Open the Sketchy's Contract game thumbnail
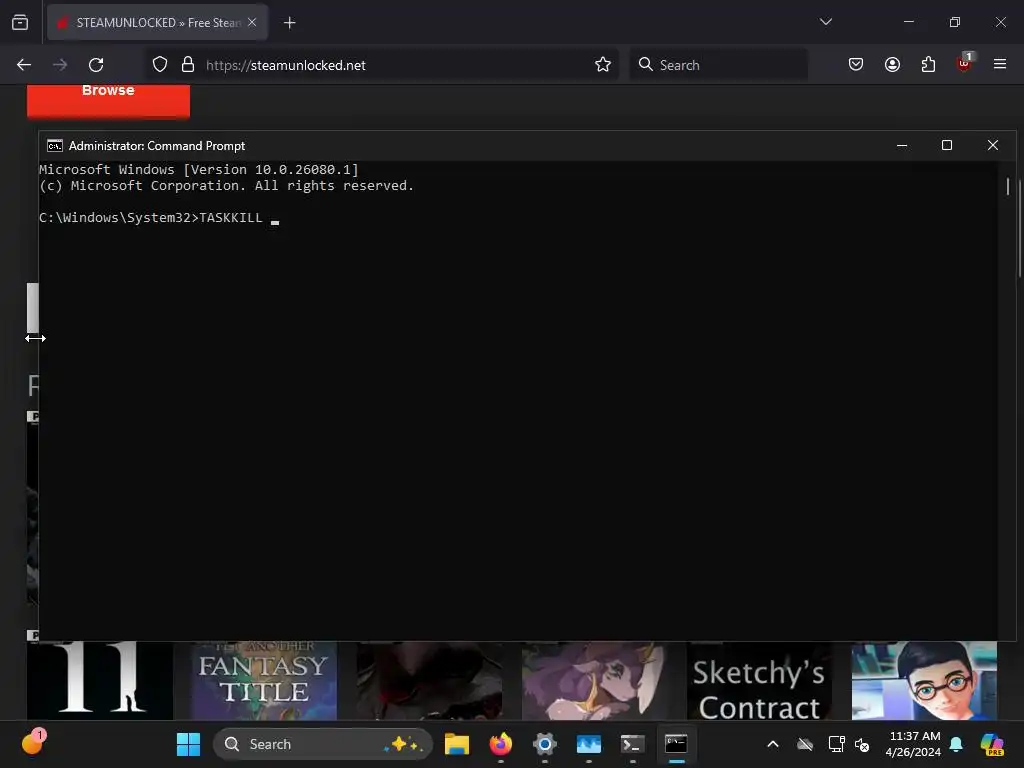This screenshot has width=1024, height=768. click(760, 680)
